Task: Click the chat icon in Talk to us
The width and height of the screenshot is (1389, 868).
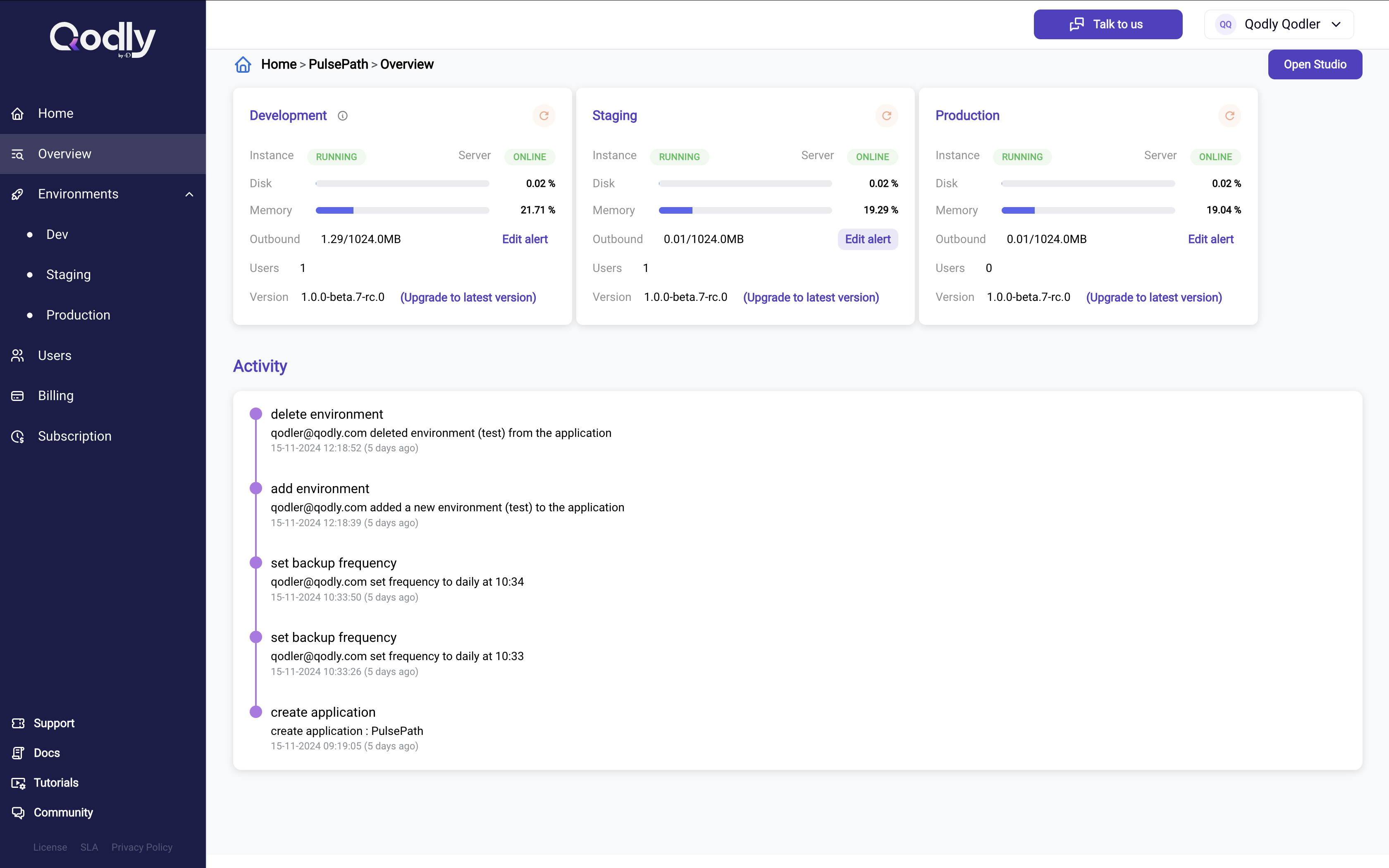Action: click(x=1077, y=24)
